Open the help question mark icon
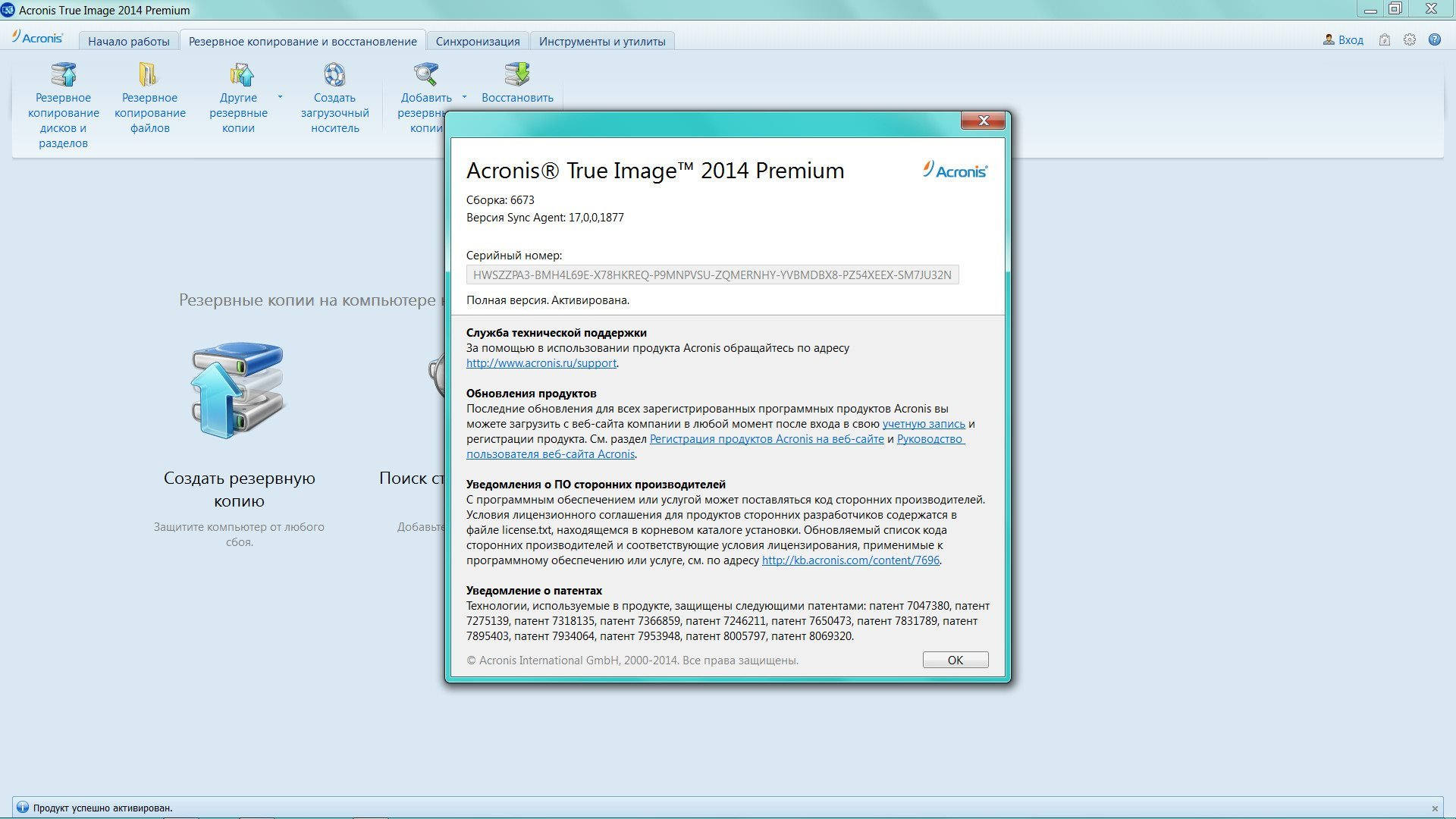Image resolution: width=1456 pixels, height=819 pixels. coord(1435,40)
